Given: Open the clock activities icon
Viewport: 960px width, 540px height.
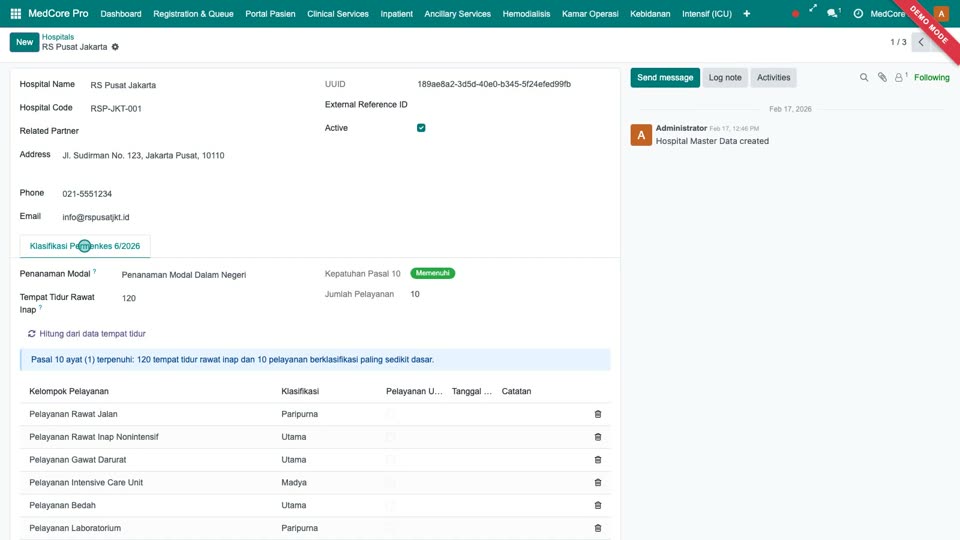Looking at the screenshot, I should pyautogui.click(x=858, y=13).
